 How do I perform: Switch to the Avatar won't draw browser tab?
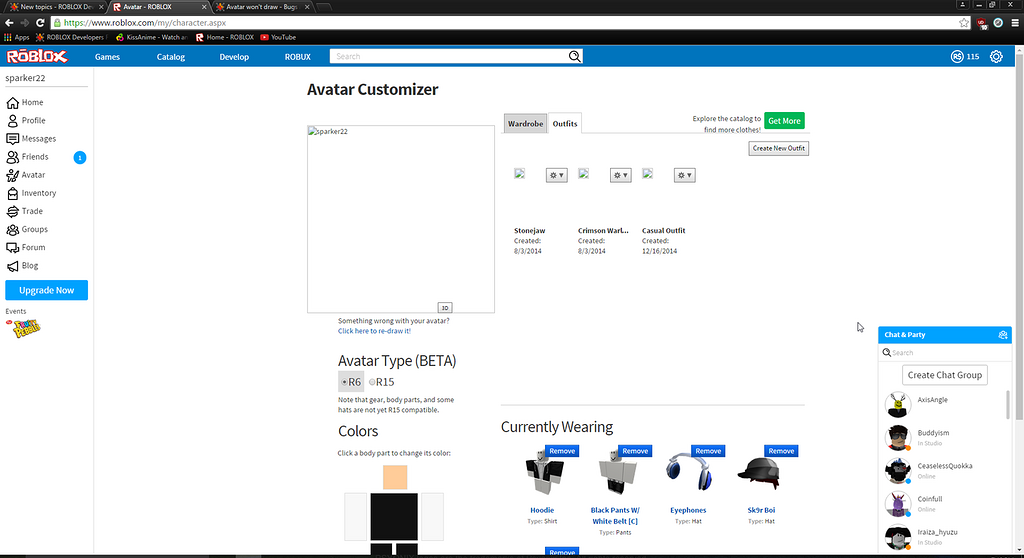[261, 7]
